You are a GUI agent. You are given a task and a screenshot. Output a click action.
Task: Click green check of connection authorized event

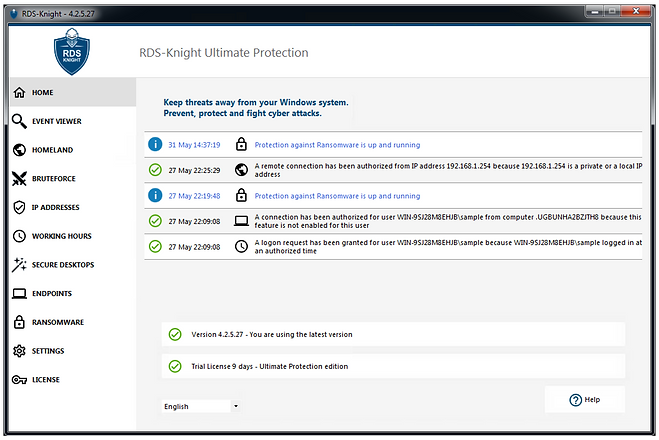155,221
